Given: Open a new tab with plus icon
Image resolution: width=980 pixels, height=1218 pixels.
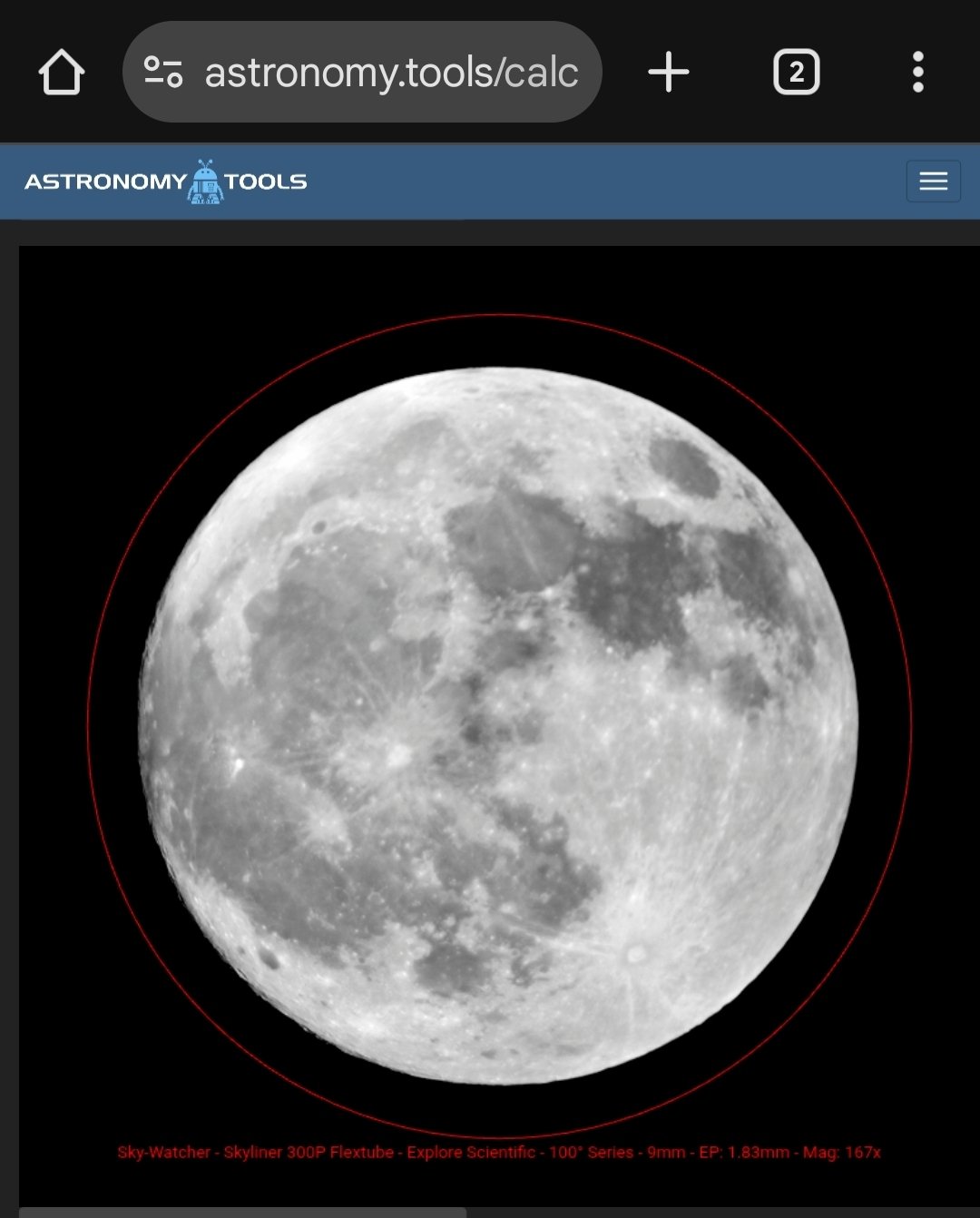Looking at the screenshot, I should (669, 73).
